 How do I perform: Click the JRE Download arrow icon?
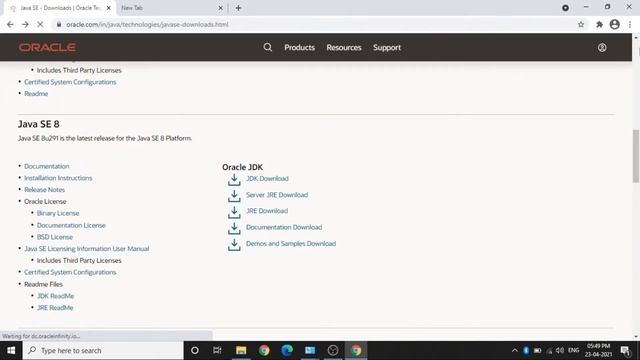[x=234, y=212]
